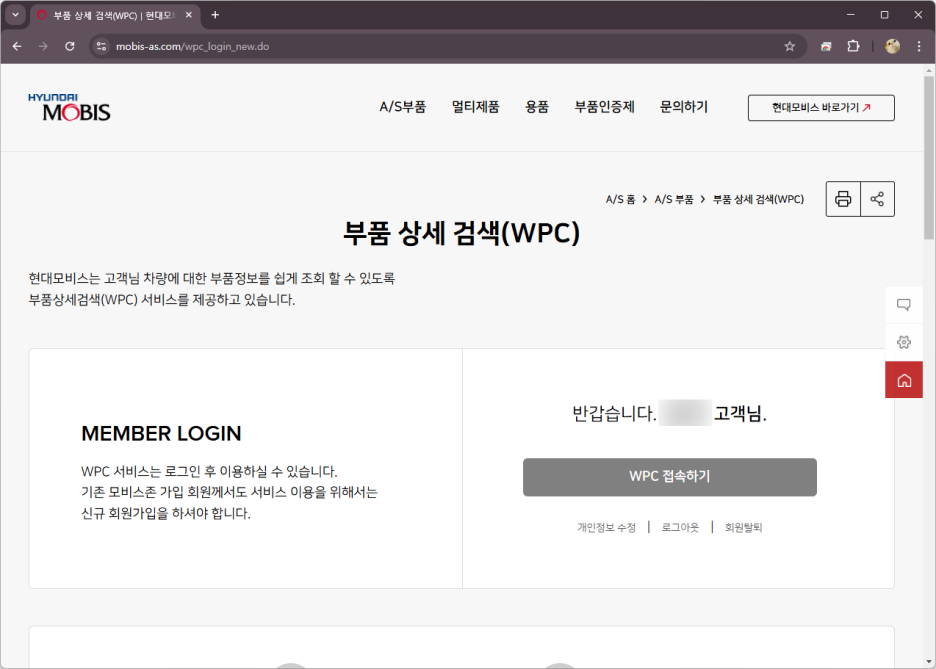
Task: Click the 회원탈퇴 link
Action: [743, 528]
